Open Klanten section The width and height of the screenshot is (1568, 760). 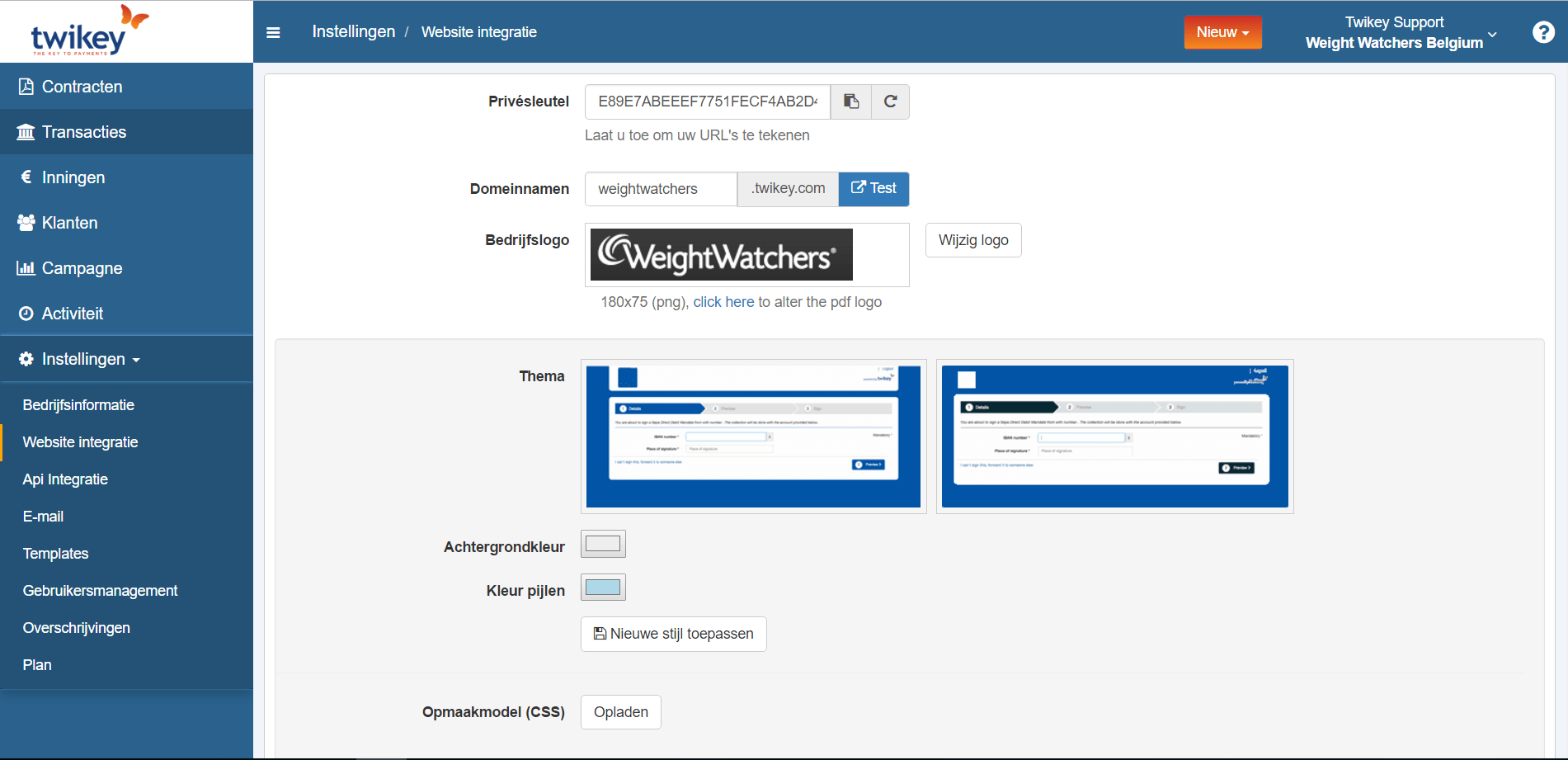pyautogui.click(x=126, y=223)
